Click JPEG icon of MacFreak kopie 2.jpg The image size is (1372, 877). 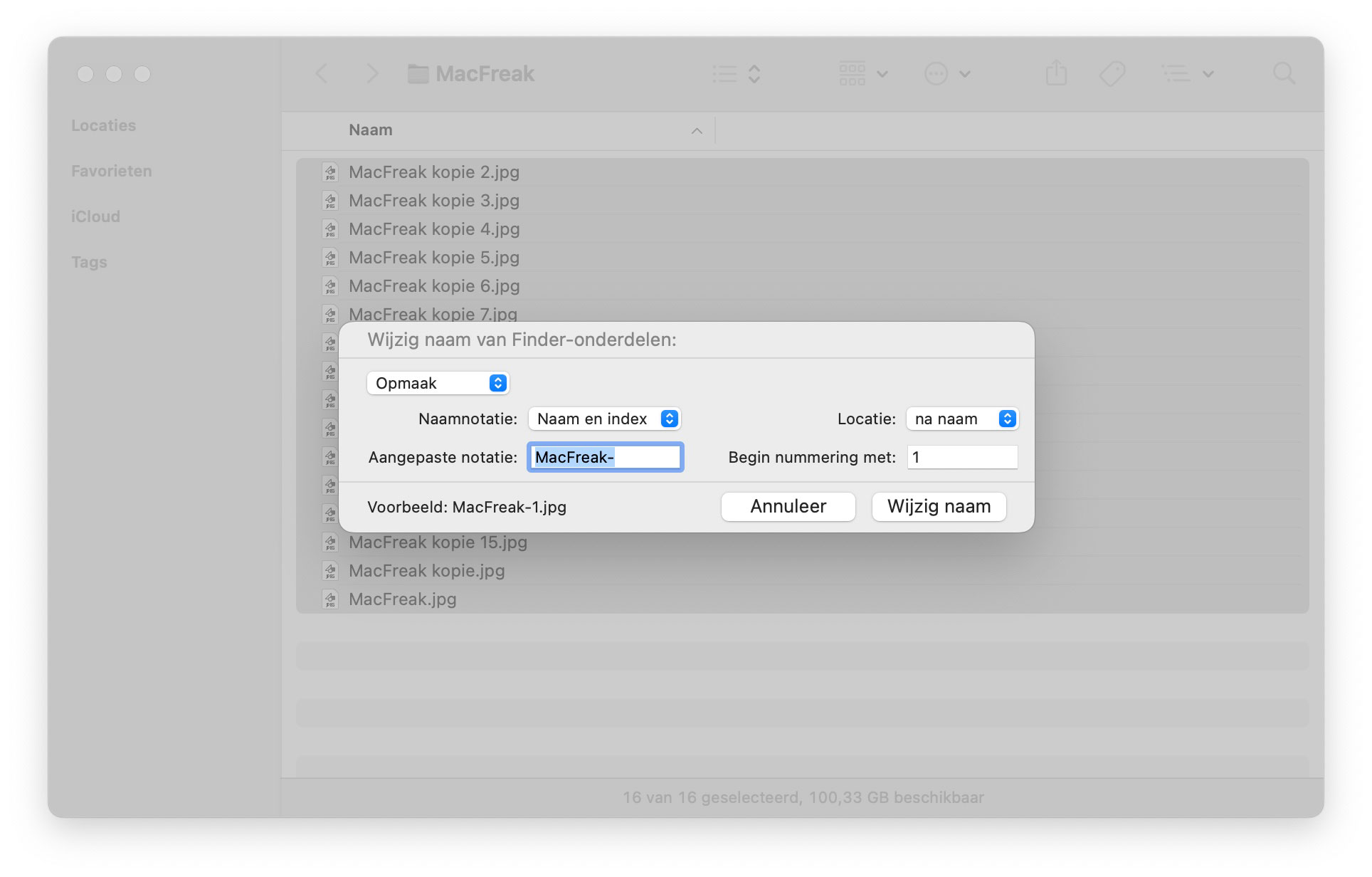click(330, 172)
